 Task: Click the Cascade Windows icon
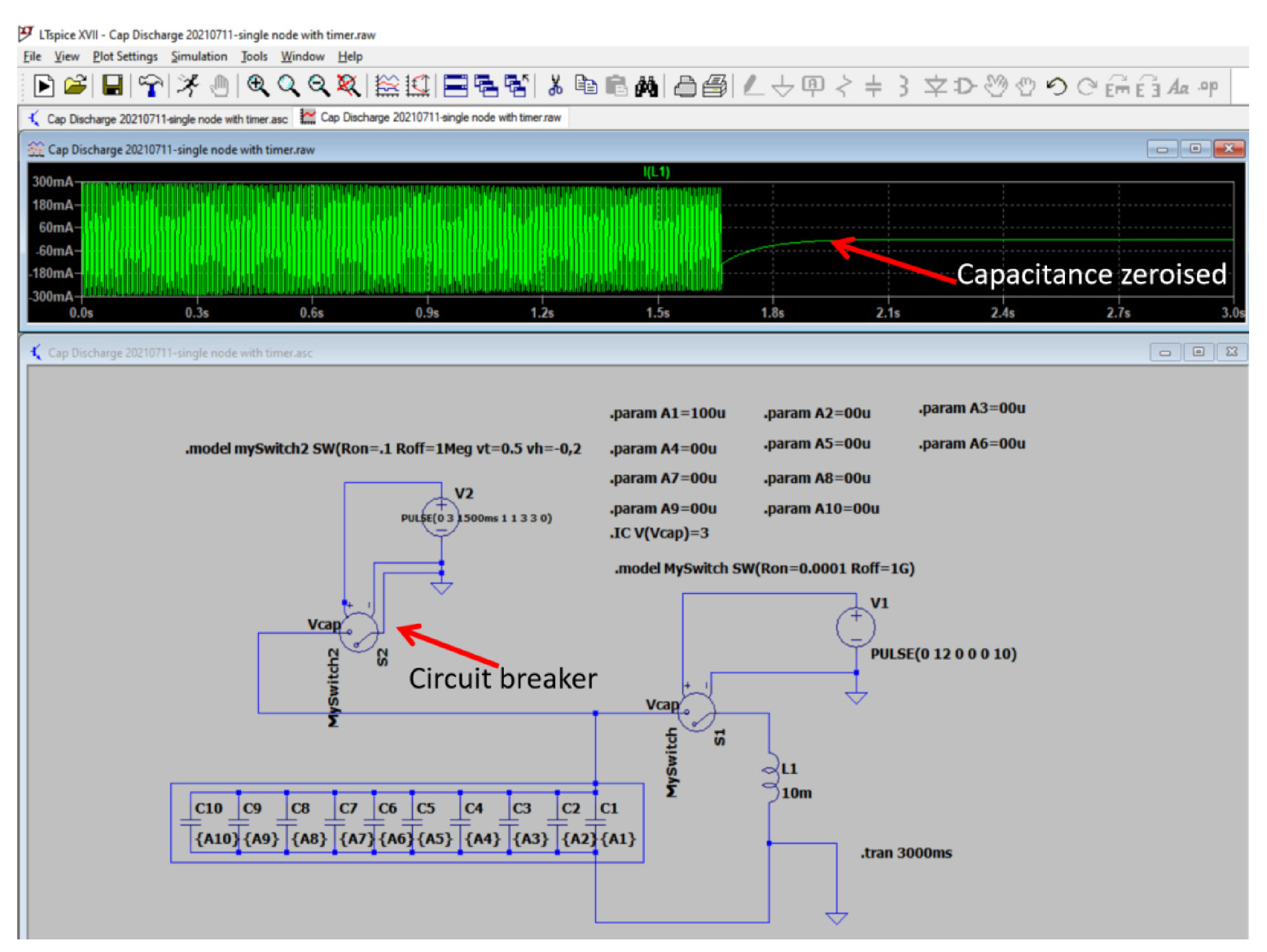486,86
